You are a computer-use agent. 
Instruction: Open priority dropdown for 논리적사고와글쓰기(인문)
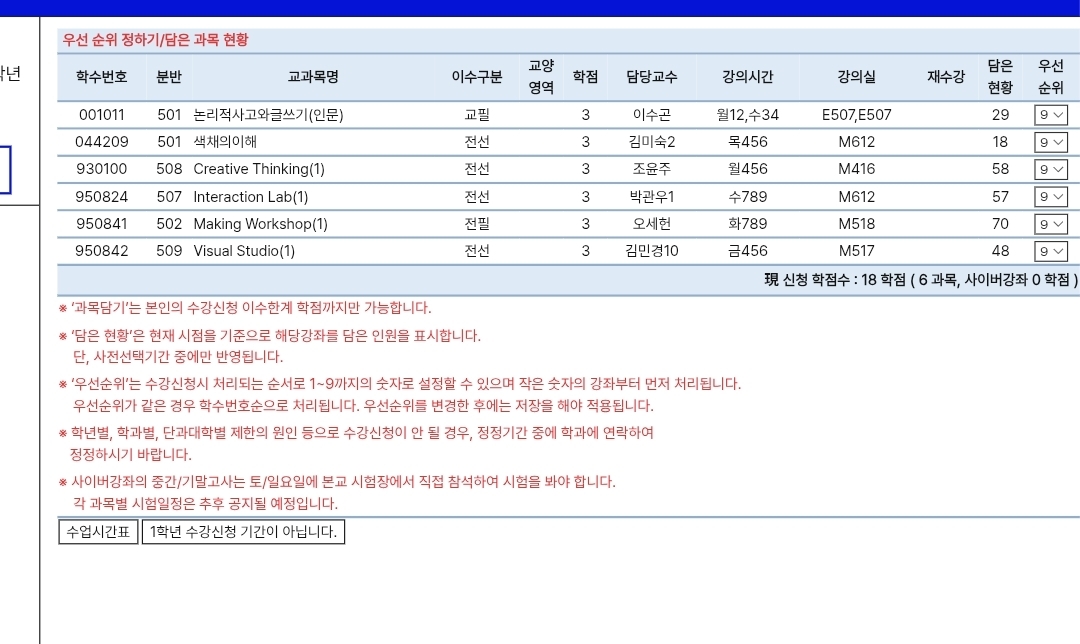(x=1051, y=115)
